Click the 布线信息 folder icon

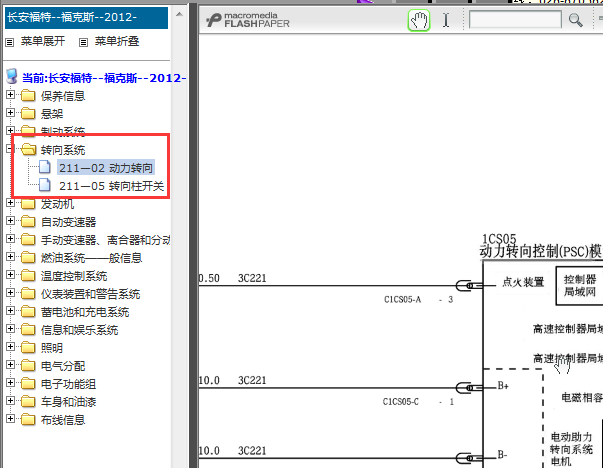[28, 419]
